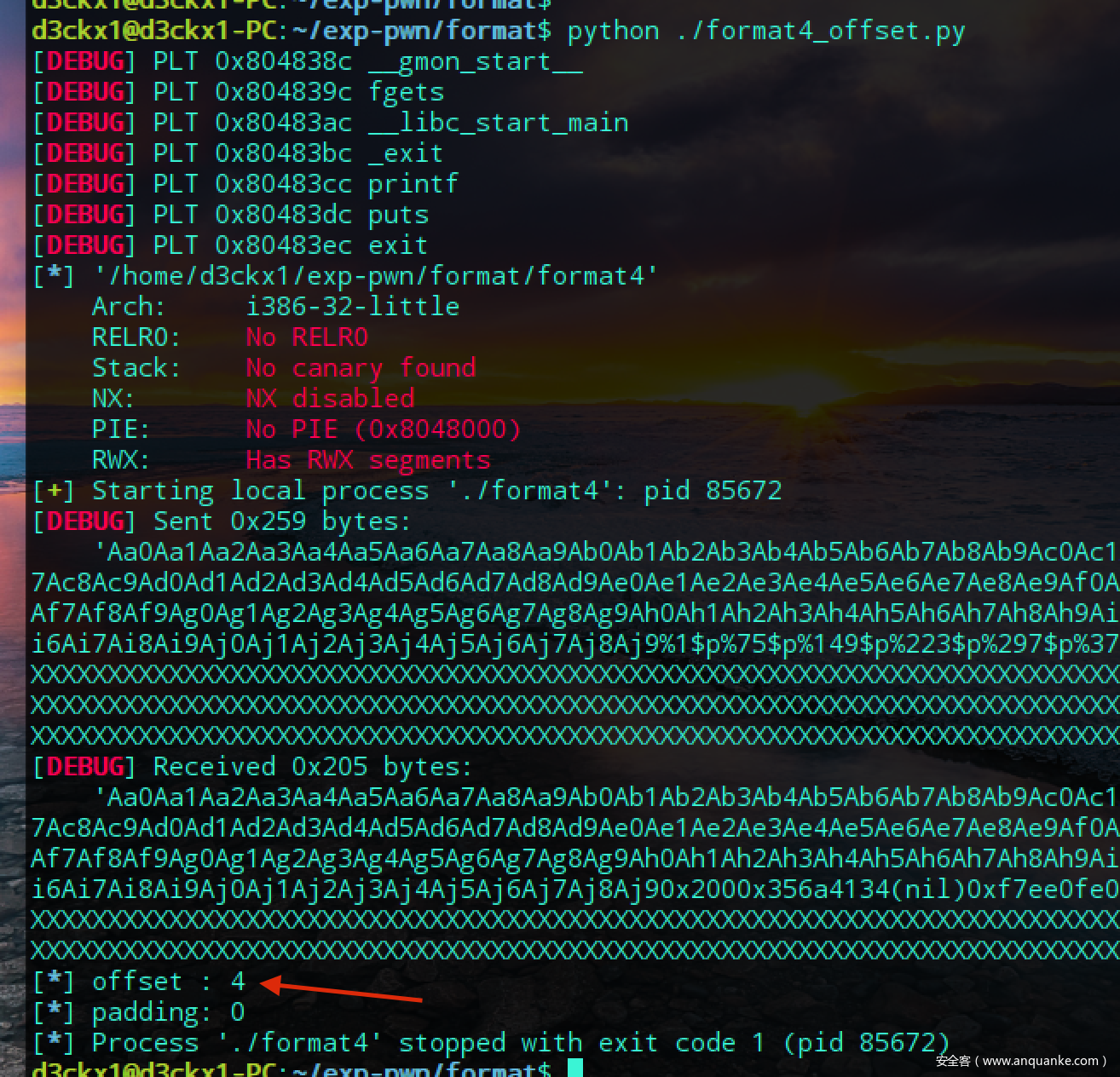Click the [+] marker before "Starting"
This screenshot has height=1077, width=1120.
(x=54, y=492)
